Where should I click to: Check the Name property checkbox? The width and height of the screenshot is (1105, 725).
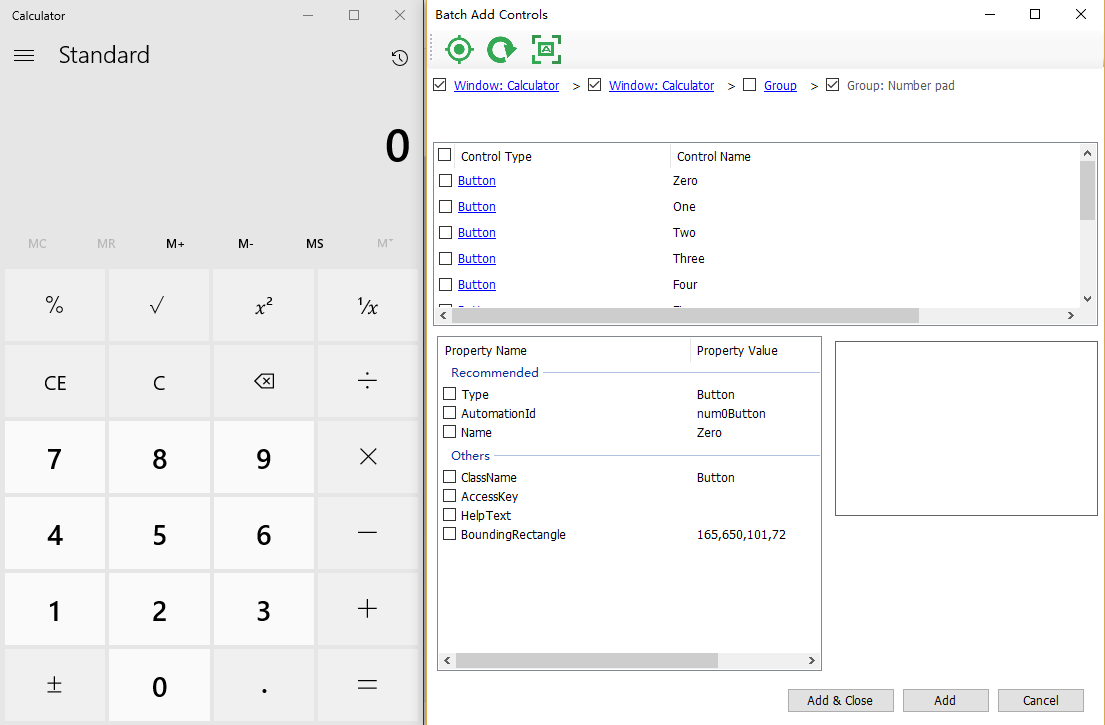450,431
